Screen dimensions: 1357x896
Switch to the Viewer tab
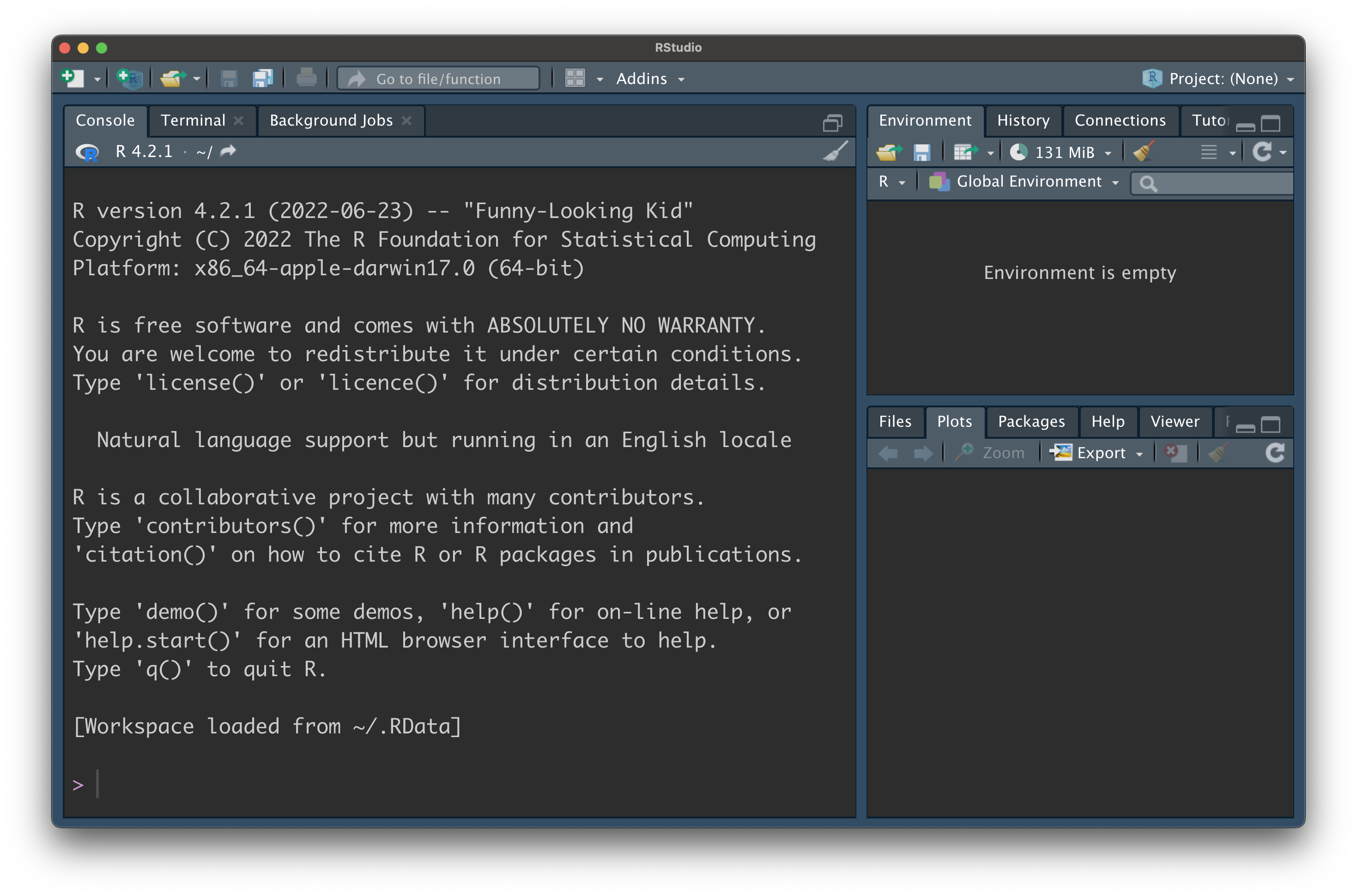coord(1175,422)
